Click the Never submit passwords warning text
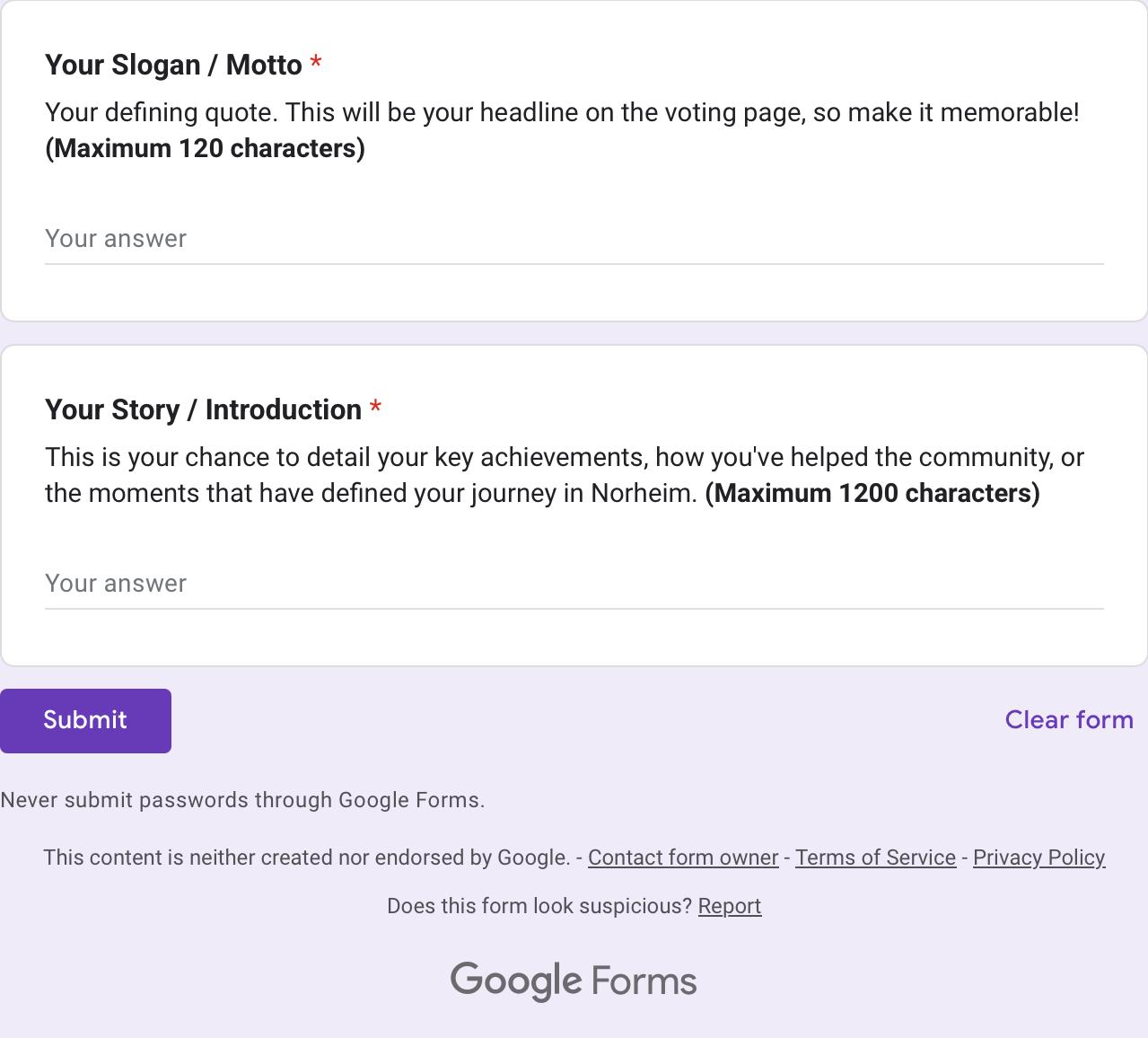 pos(242,800)
